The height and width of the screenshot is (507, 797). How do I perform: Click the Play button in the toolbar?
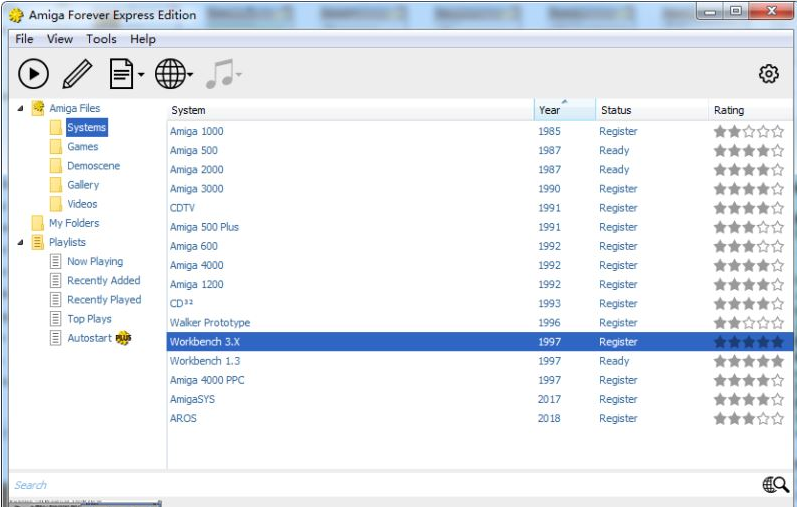click(x=34, y=74)
